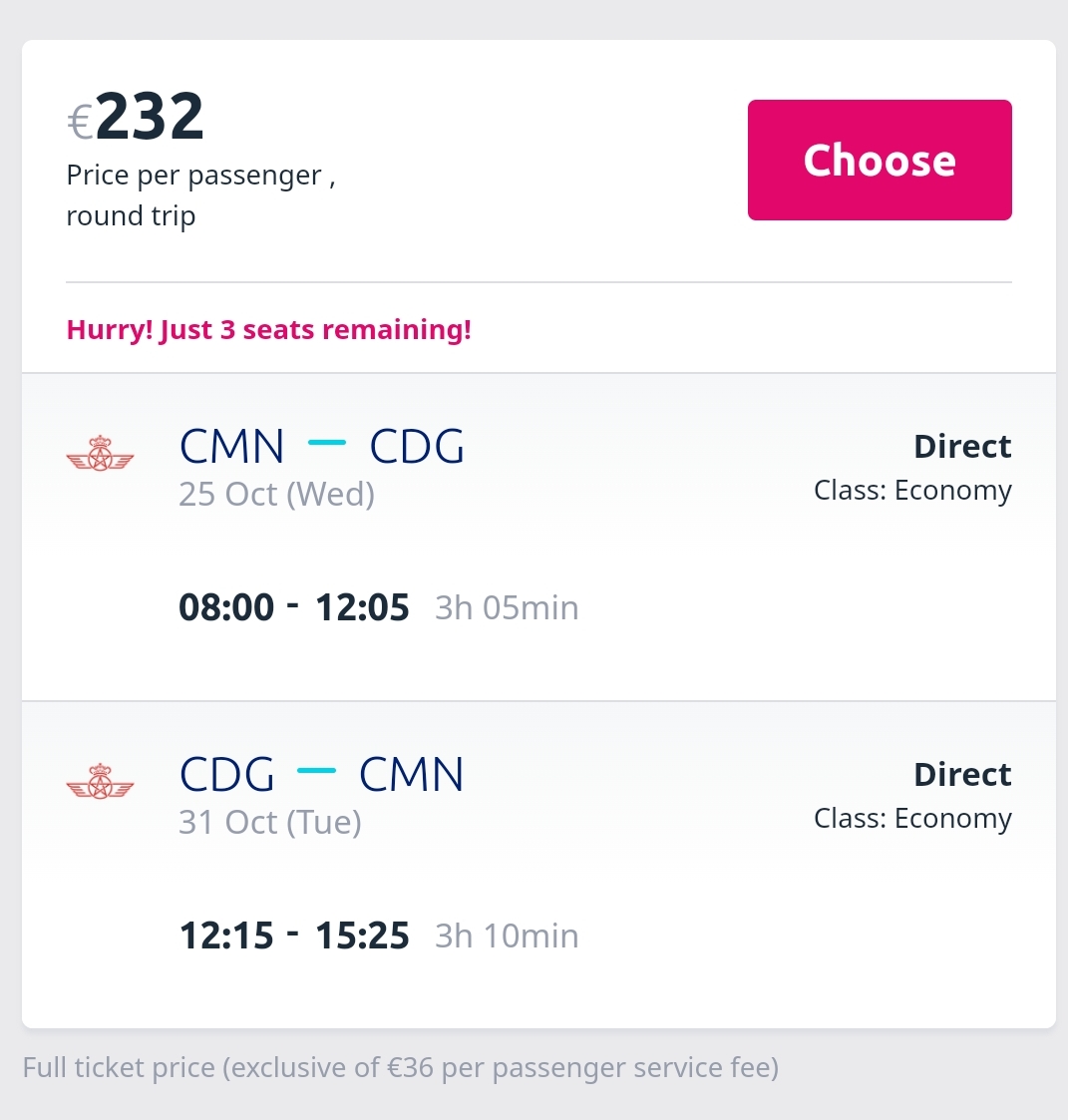The width and height of the screenshot is (1068, 1120).
Task: Click the 08:00 - 12:05 flight times
Action: [x=293, y=607]
